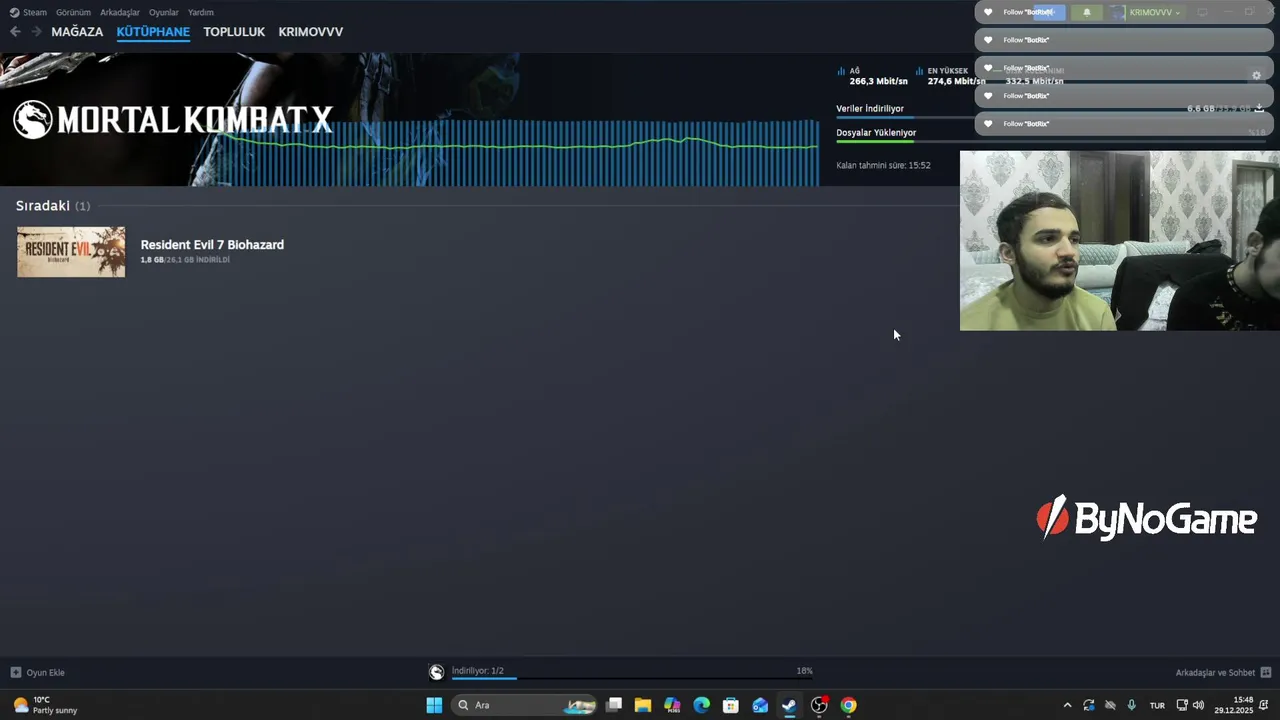The image size is (1280, 720).
Task: Click the taskbar Ara search box
Action: (x=524, y=705)
